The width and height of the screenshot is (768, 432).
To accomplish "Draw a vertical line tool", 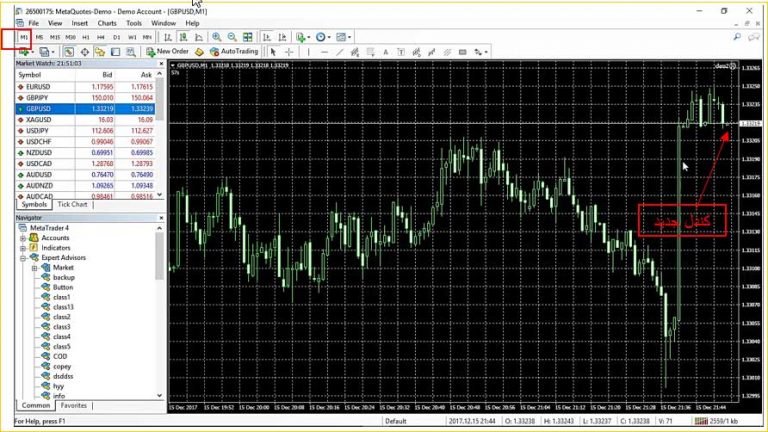I will coord(309,52).
